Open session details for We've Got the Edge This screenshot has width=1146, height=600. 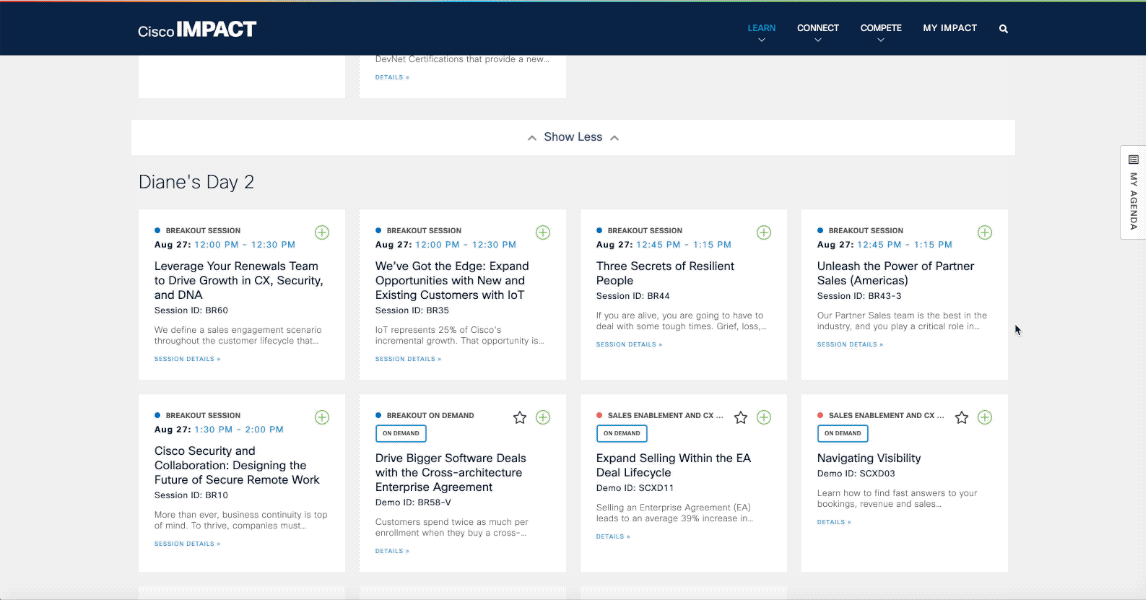[x=408, y=359]
